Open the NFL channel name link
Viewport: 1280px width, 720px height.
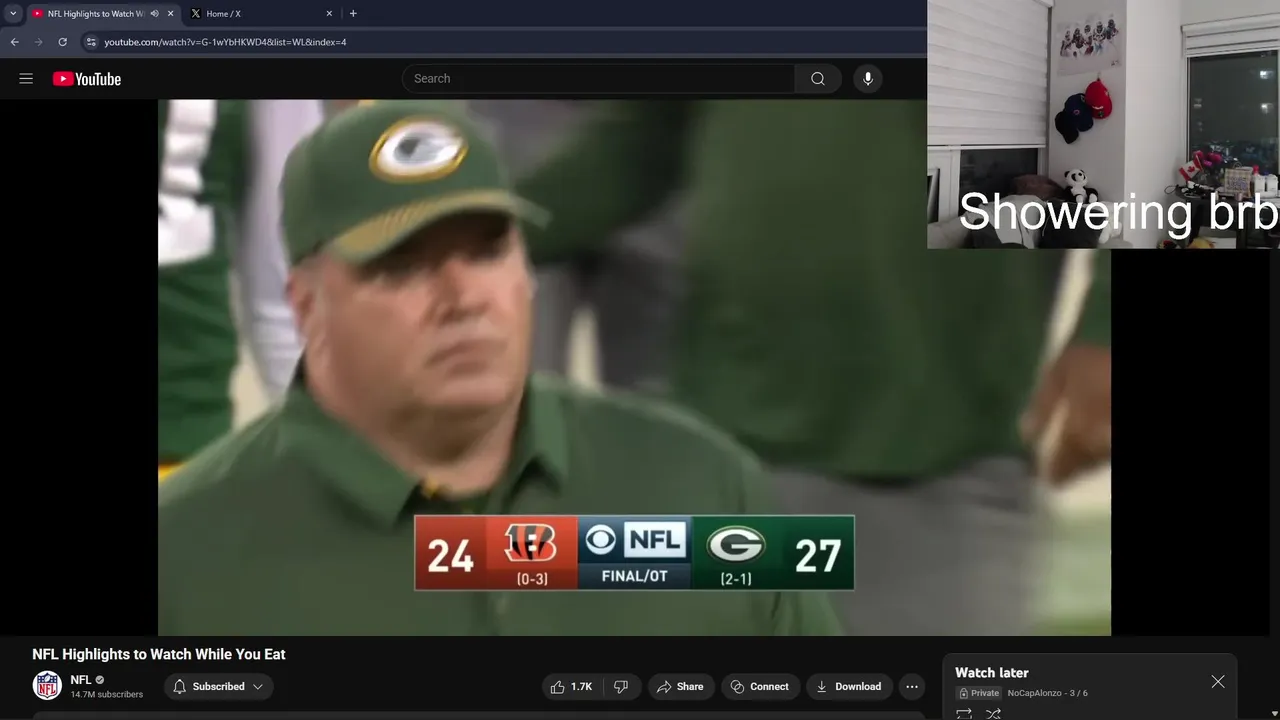81,680
